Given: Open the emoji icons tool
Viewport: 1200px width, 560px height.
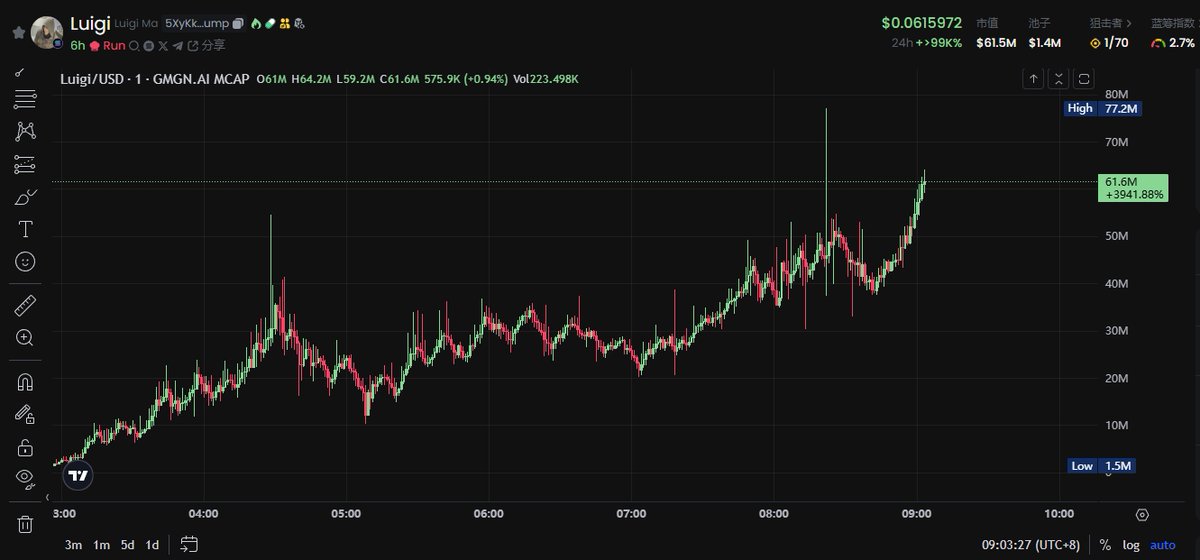Looking at the screenshot, I should click(x=25, y=261).
